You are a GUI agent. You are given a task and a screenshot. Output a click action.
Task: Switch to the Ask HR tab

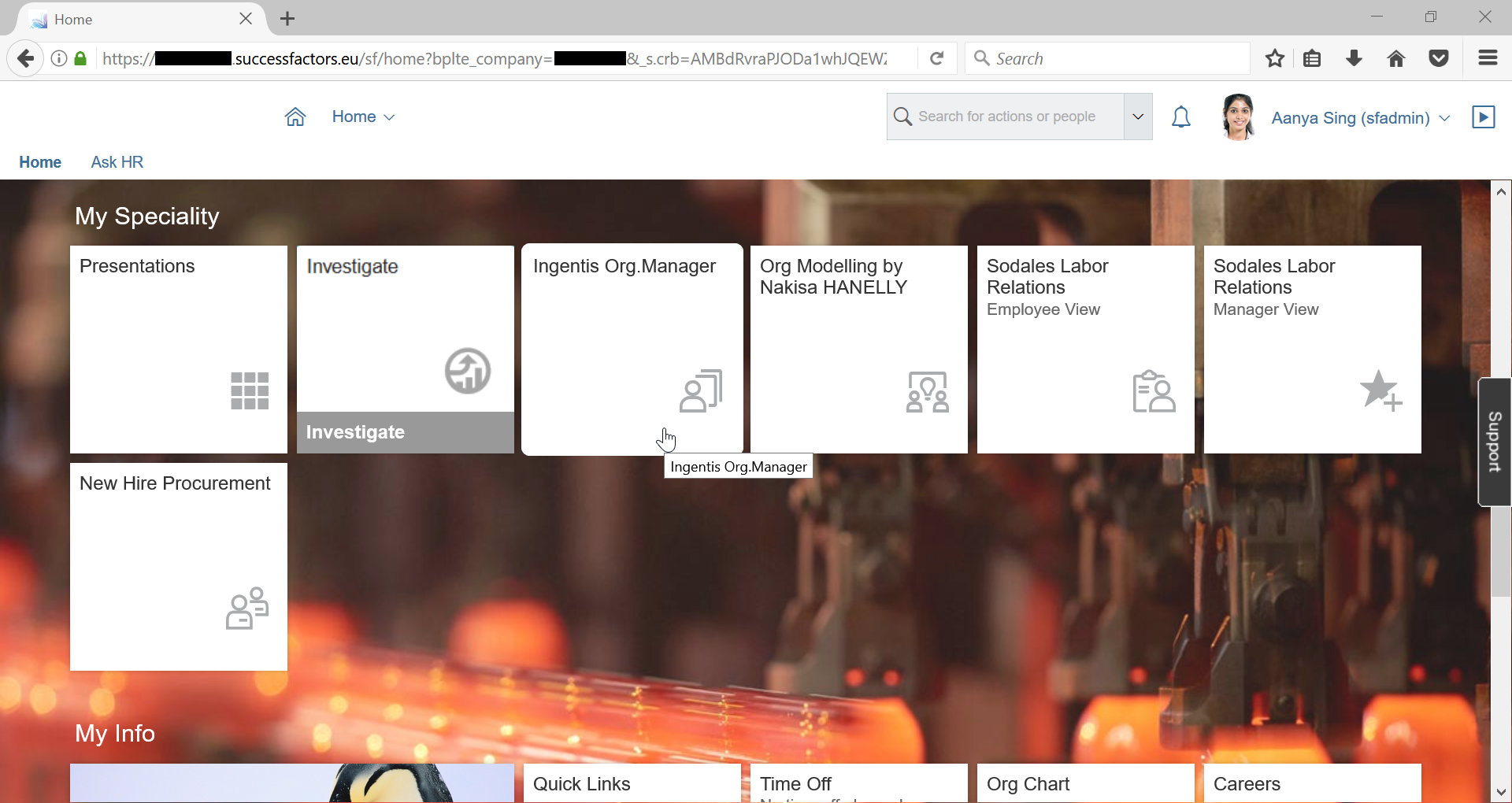[117, 162]
